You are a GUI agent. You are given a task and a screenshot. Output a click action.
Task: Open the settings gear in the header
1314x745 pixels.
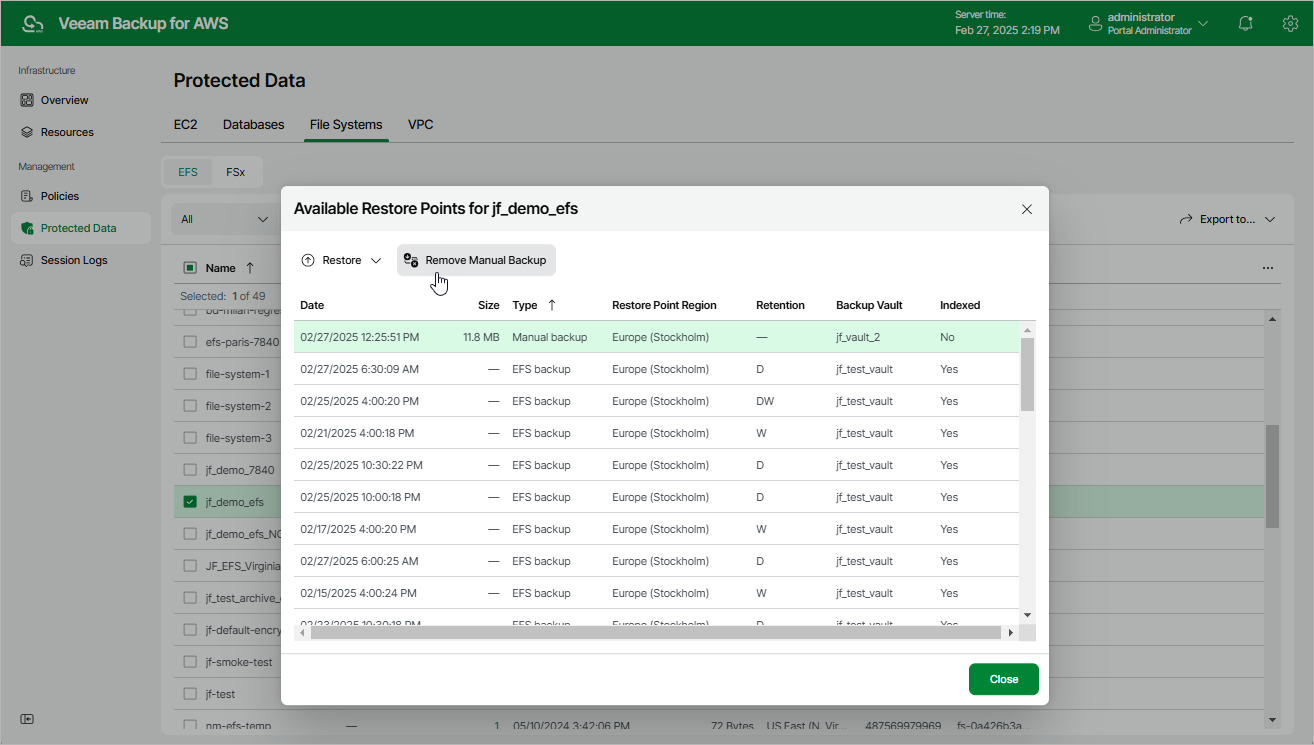pos(1290,23)
